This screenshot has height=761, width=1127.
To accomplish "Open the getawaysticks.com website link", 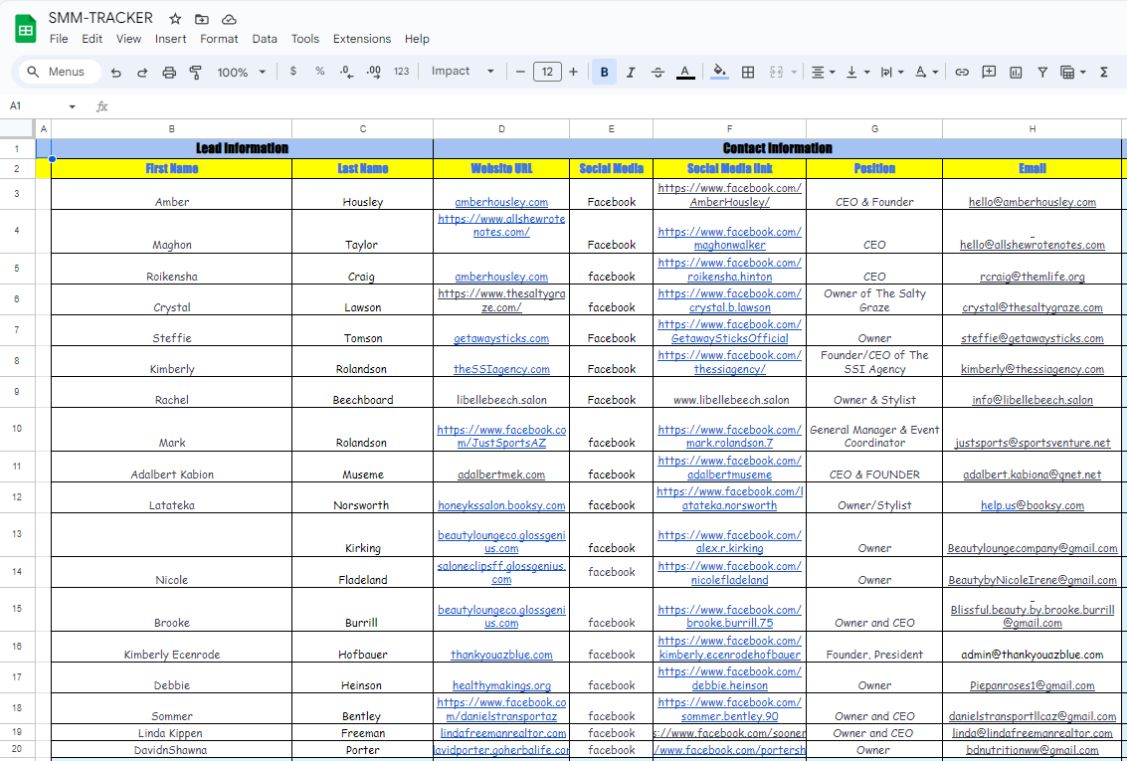I will pos(501,338).
